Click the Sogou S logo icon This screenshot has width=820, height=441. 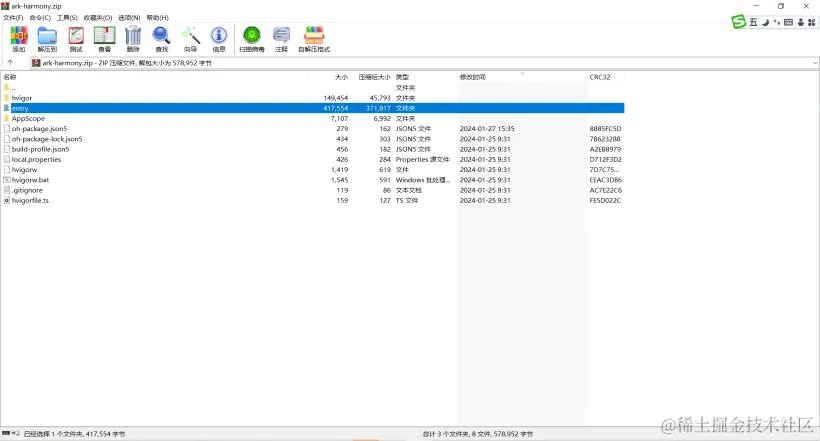738,21
